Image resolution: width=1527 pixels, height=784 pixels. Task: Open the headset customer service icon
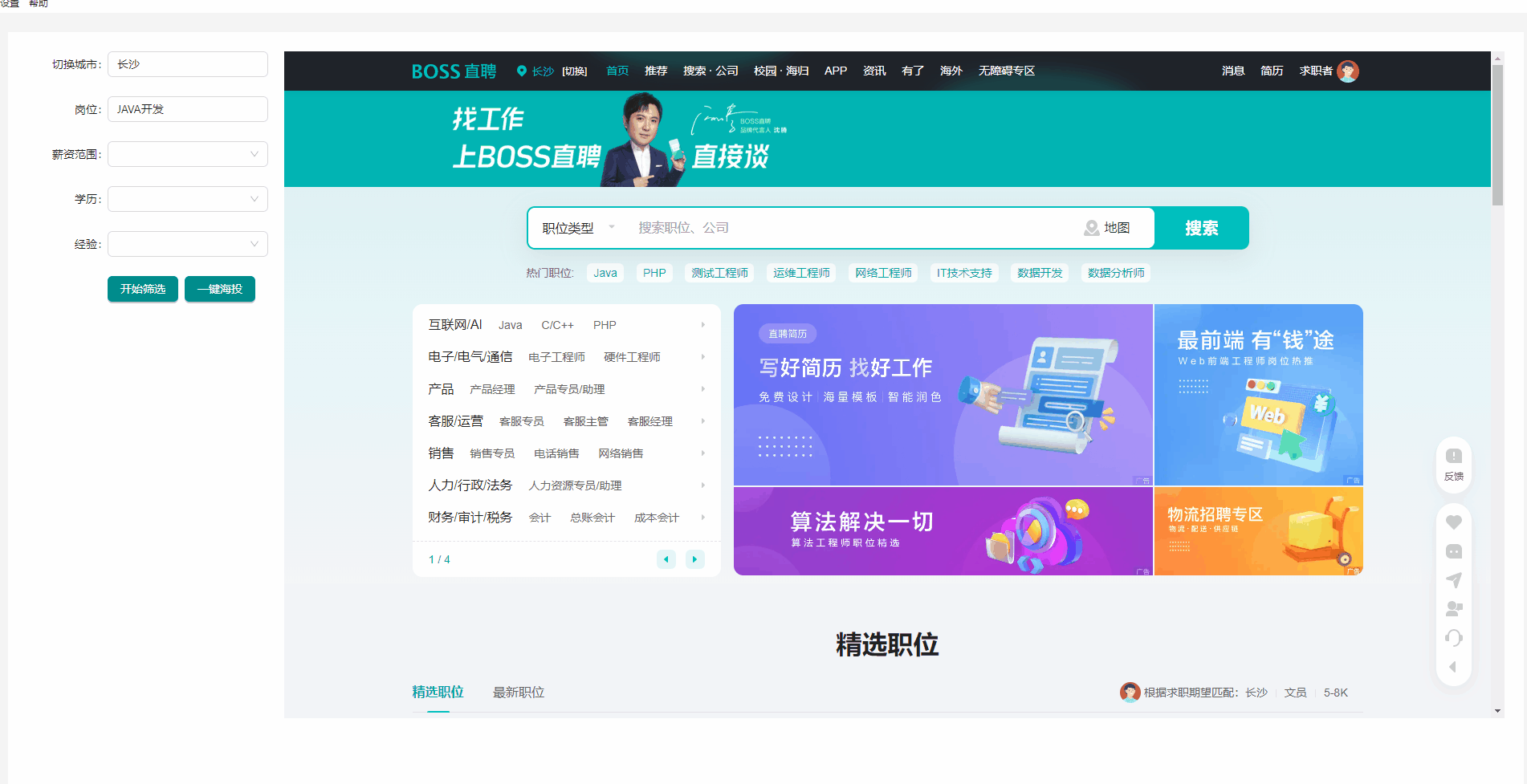(1454, 638)
